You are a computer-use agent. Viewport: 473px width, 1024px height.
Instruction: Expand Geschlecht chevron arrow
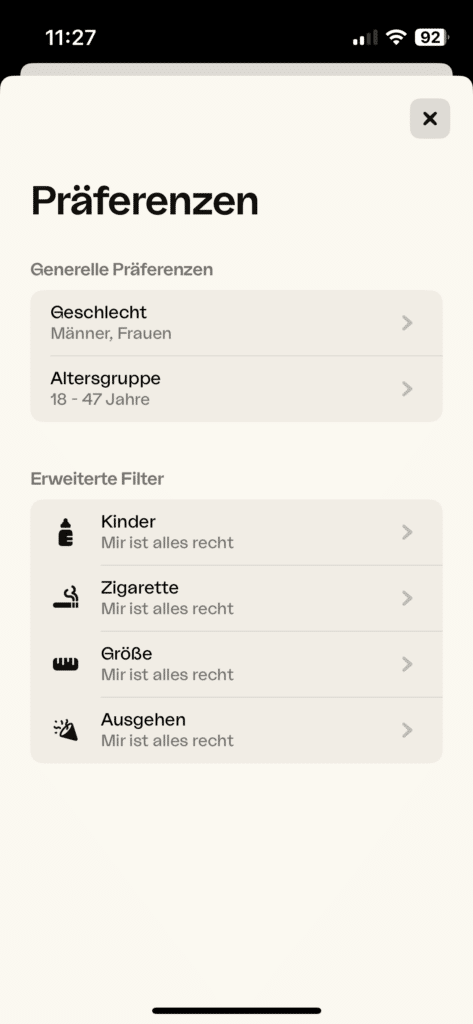point(408,323)
